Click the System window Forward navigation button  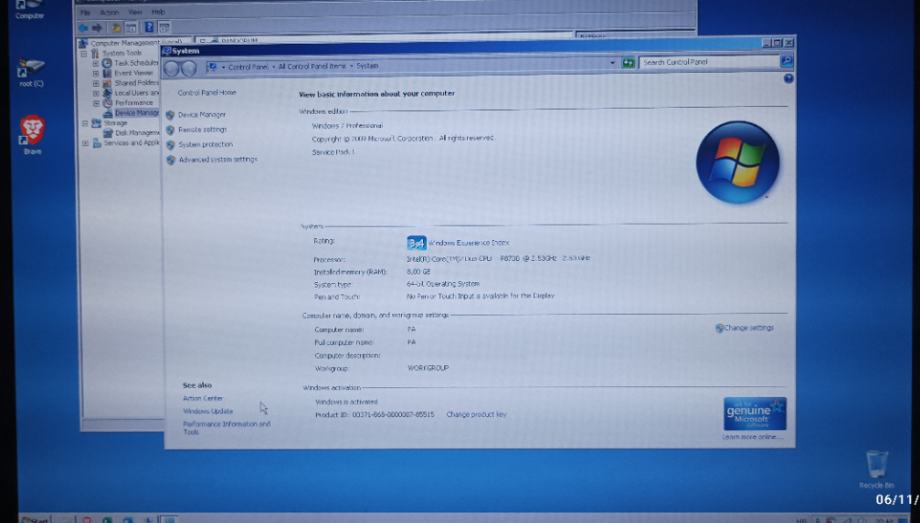189,68
